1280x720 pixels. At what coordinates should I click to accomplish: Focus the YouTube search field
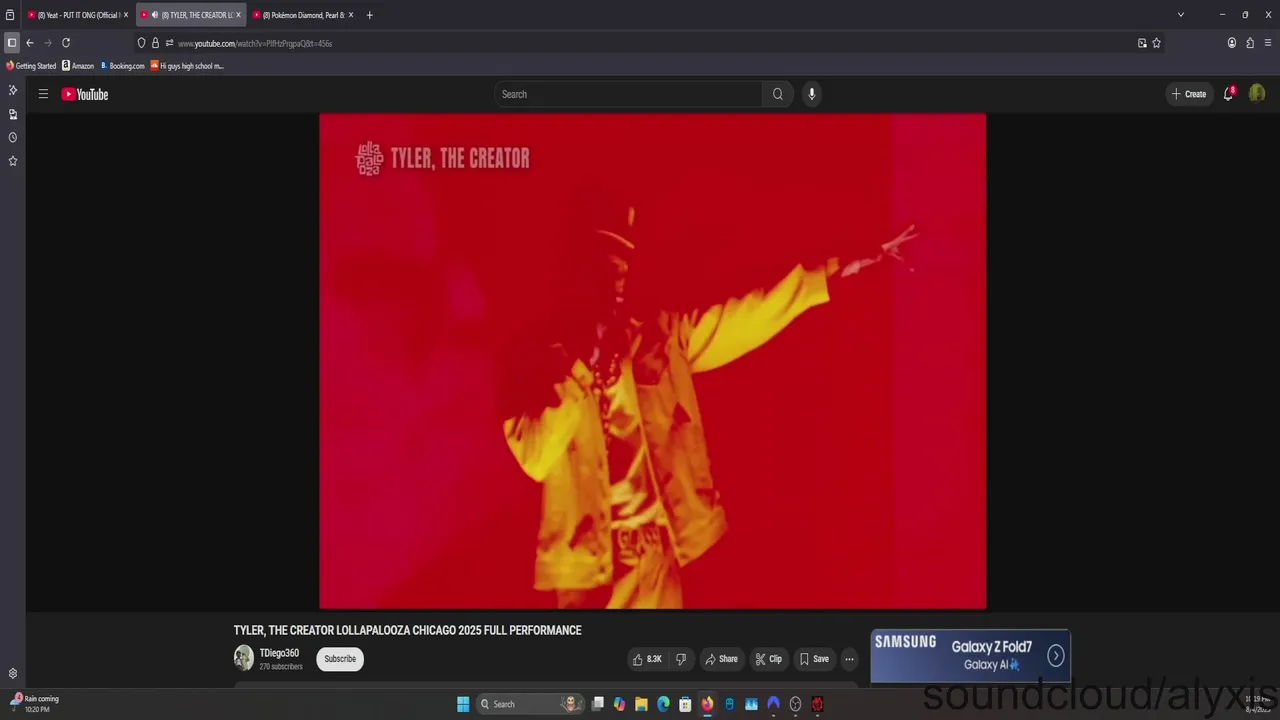629,94
